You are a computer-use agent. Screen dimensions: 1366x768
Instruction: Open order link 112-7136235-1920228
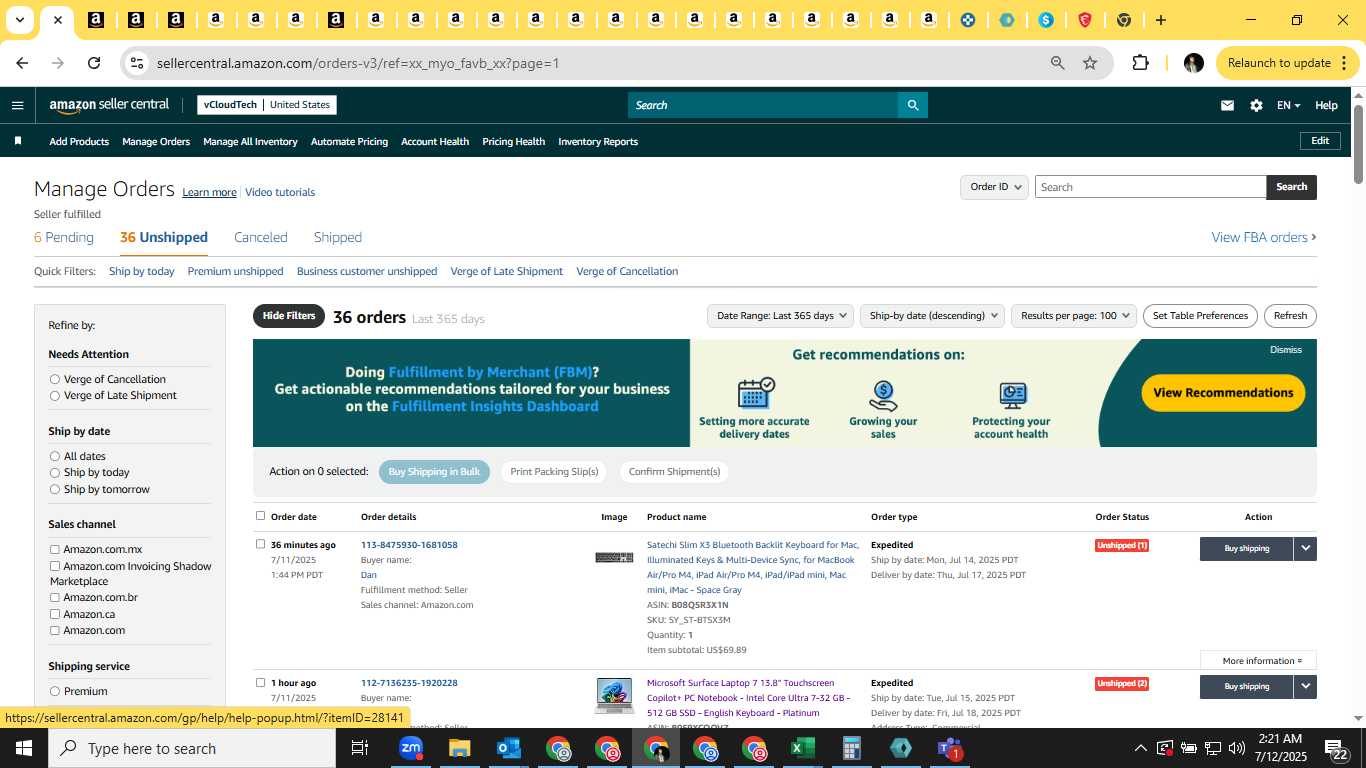pyautogui.click(x=409, y=683)
